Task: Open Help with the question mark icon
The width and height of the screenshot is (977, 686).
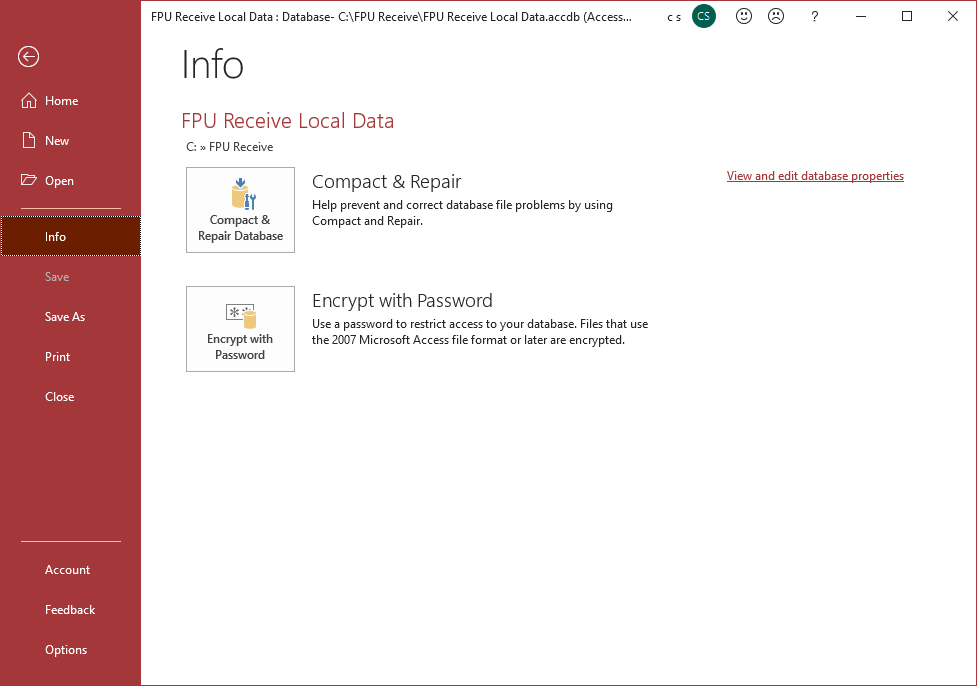Action: [815, 16]
